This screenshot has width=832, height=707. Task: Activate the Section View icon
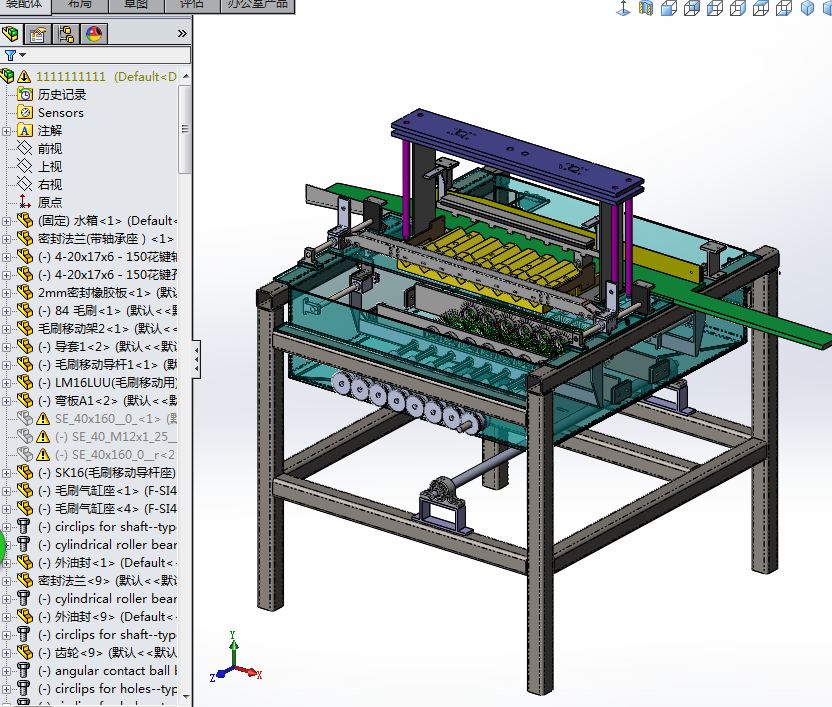pyautogui.click(x=646, y=8)
